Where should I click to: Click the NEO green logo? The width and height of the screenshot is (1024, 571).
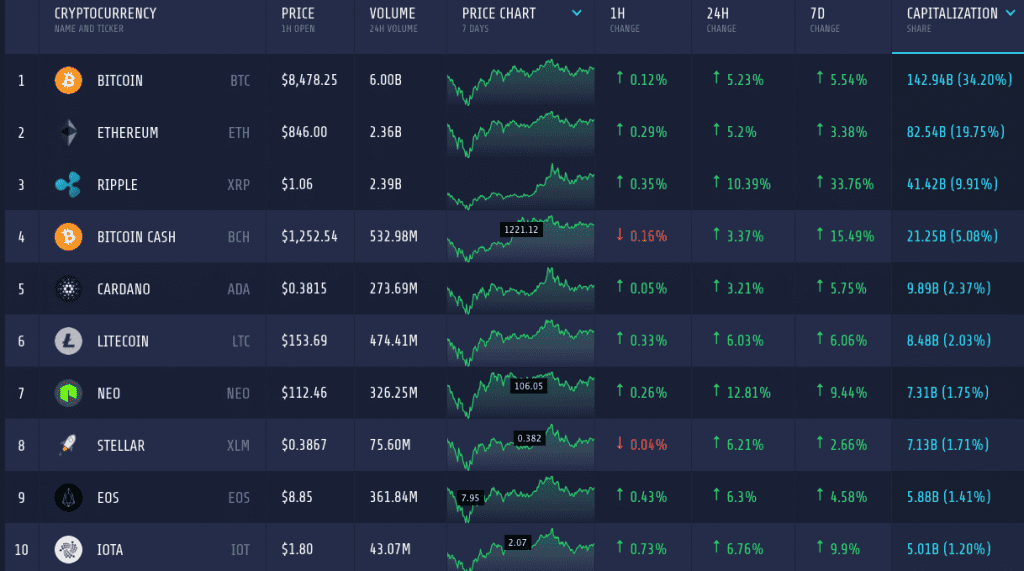[x=68, y=393]
